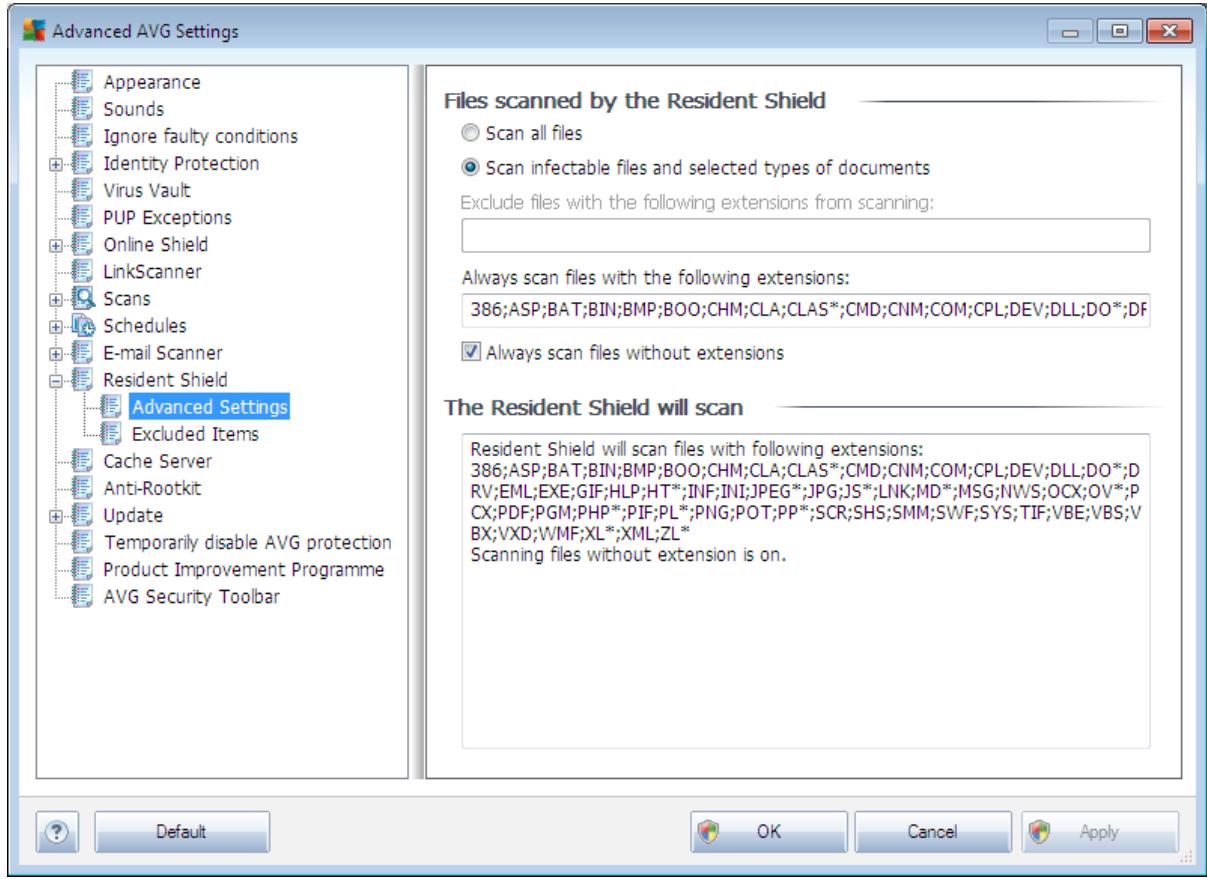
Task: Select Virus Vault in the tree
Action: 146,190
